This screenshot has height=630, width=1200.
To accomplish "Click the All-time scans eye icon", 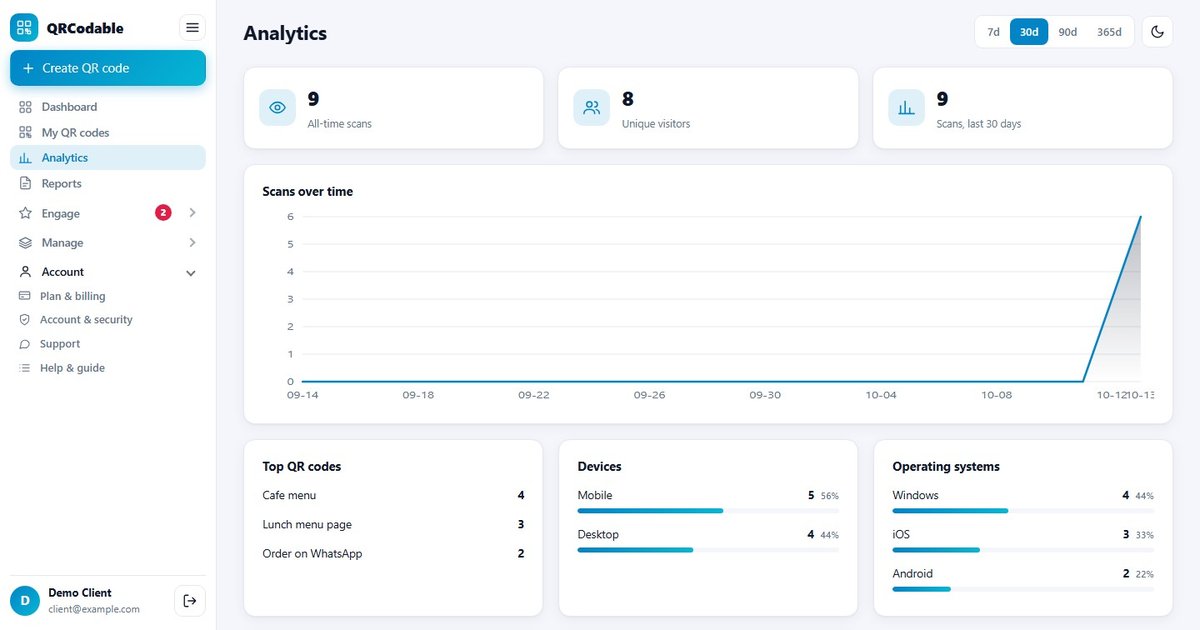I will (x=278, y=108).
